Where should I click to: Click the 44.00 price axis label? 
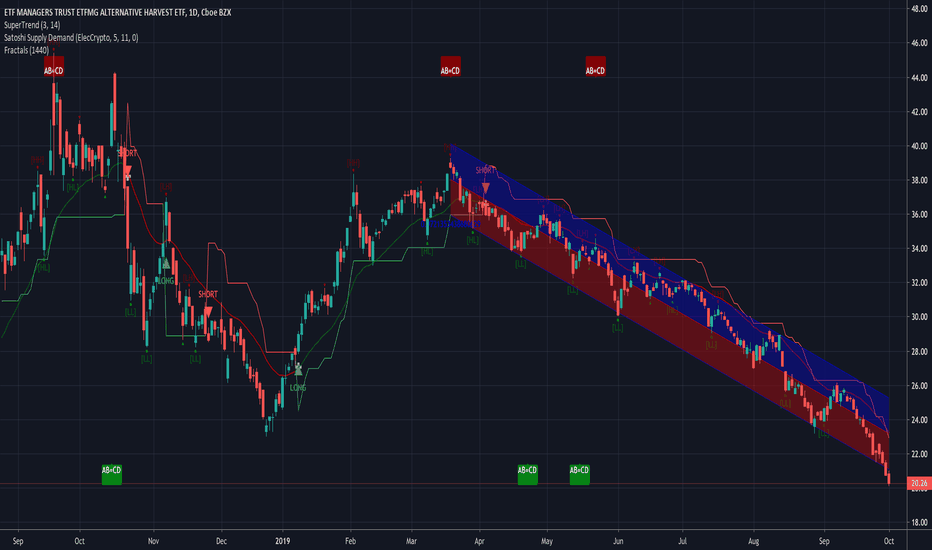(919, 77)
